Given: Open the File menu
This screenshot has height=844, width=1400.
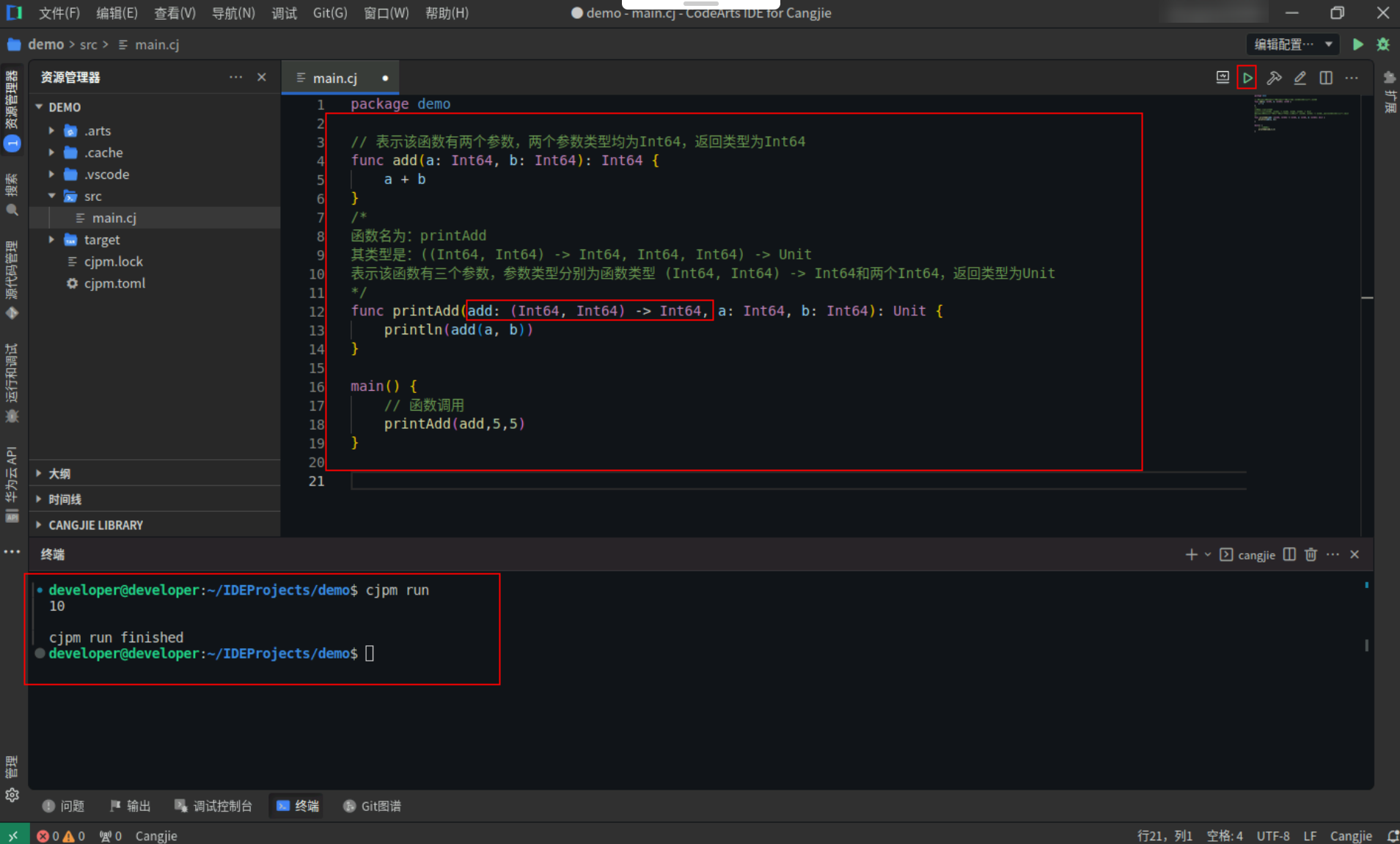Looking at the screenshot, I should (x=59, y=13).
